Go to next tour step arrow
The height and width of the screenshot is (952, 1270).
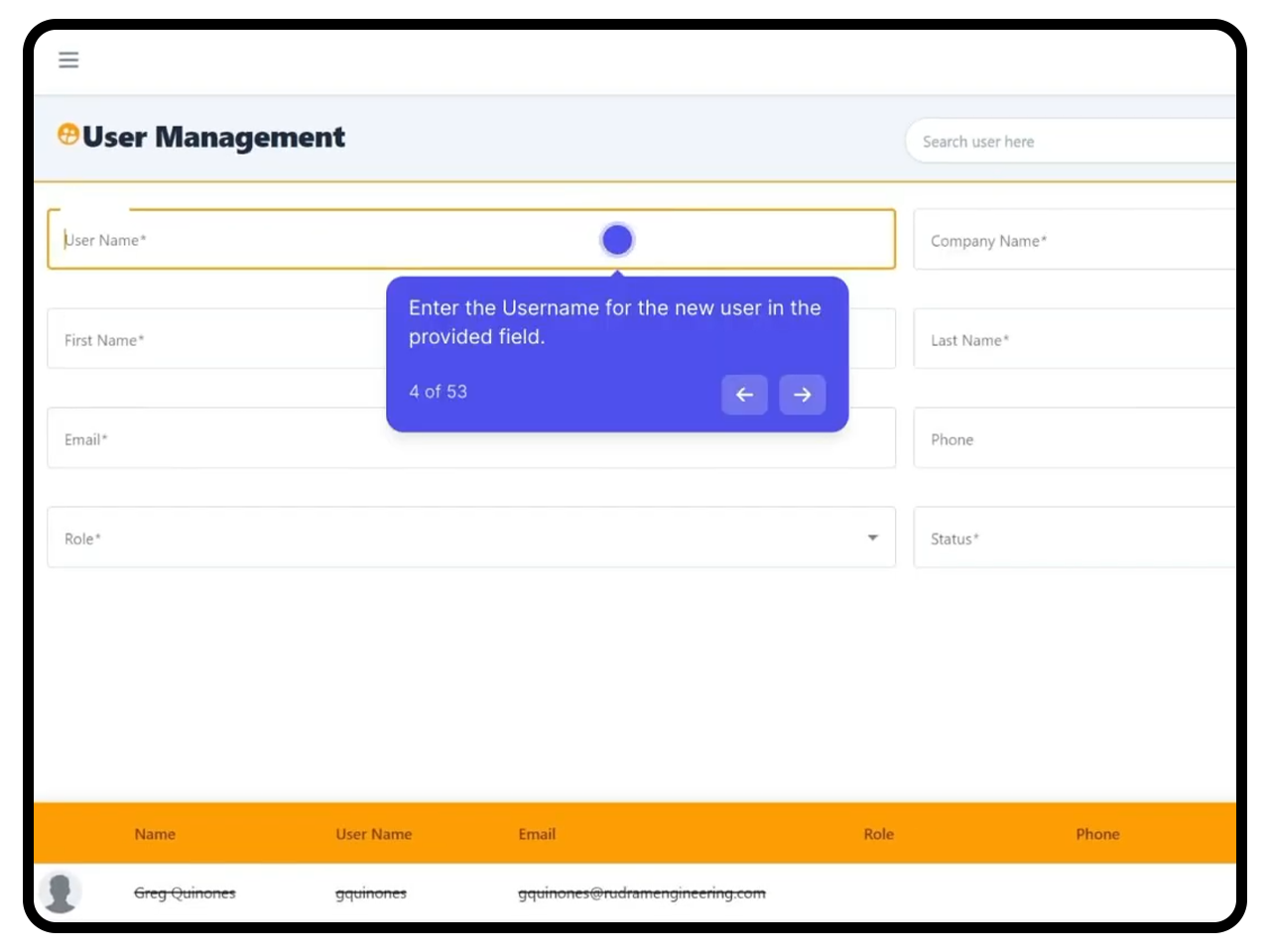[802, 395]
